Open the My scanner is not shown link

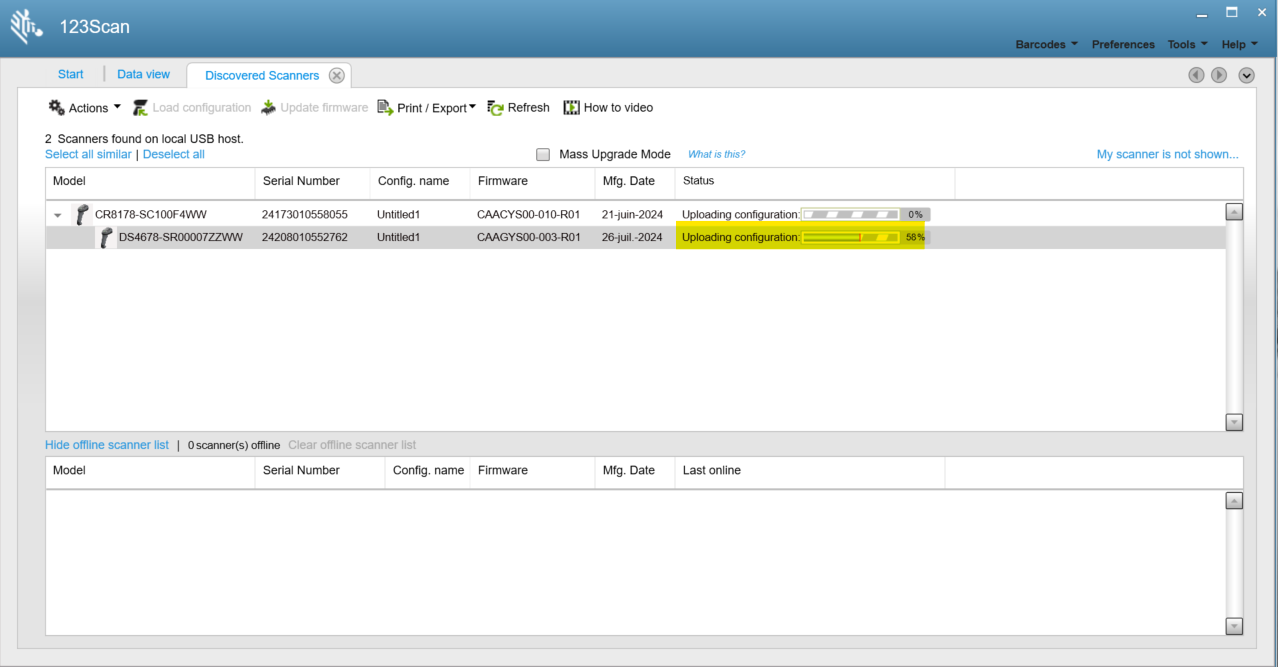(1167, 154)
